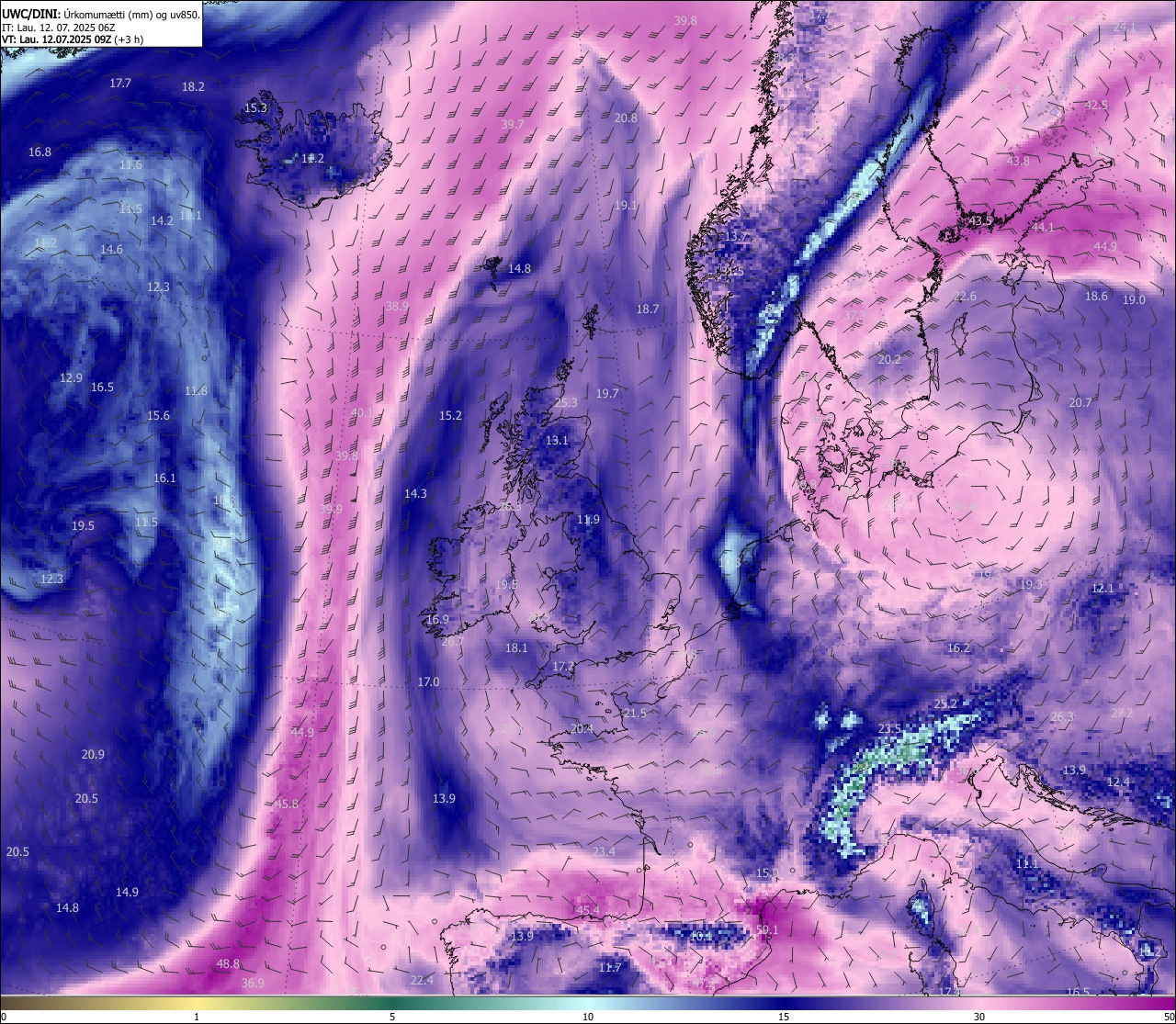The image size is (1176, 1024).
Task: Click the 42.5 map value
Action: click(1096, 105)
